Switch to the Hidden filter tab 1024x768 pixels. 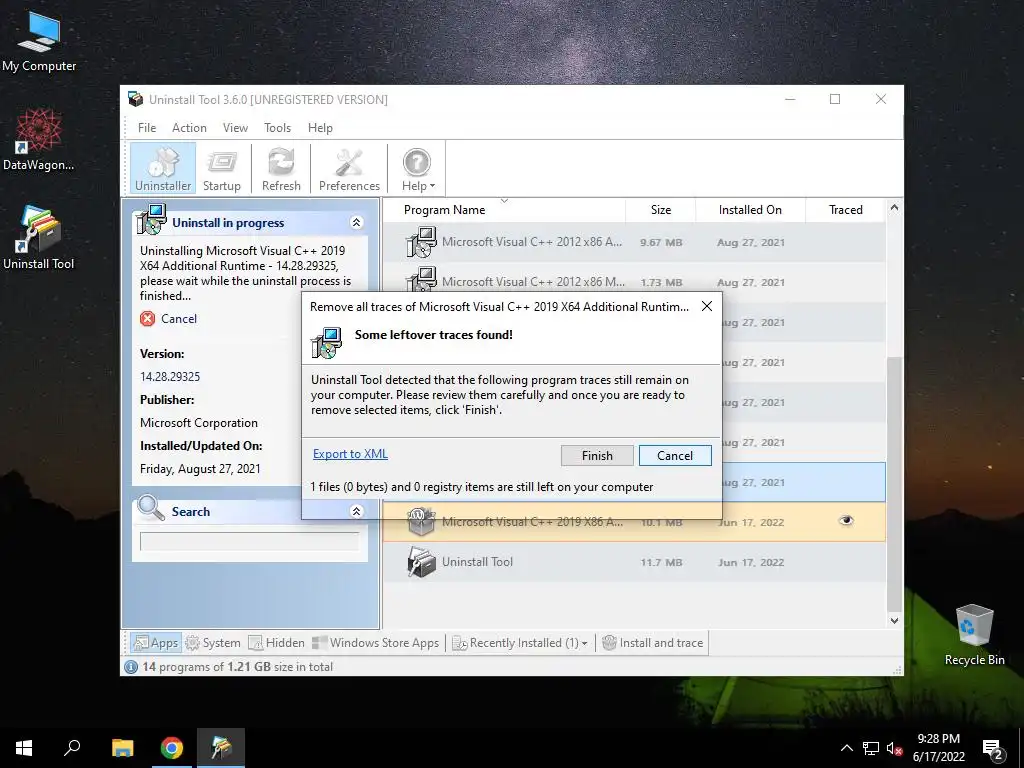(277, 643)
